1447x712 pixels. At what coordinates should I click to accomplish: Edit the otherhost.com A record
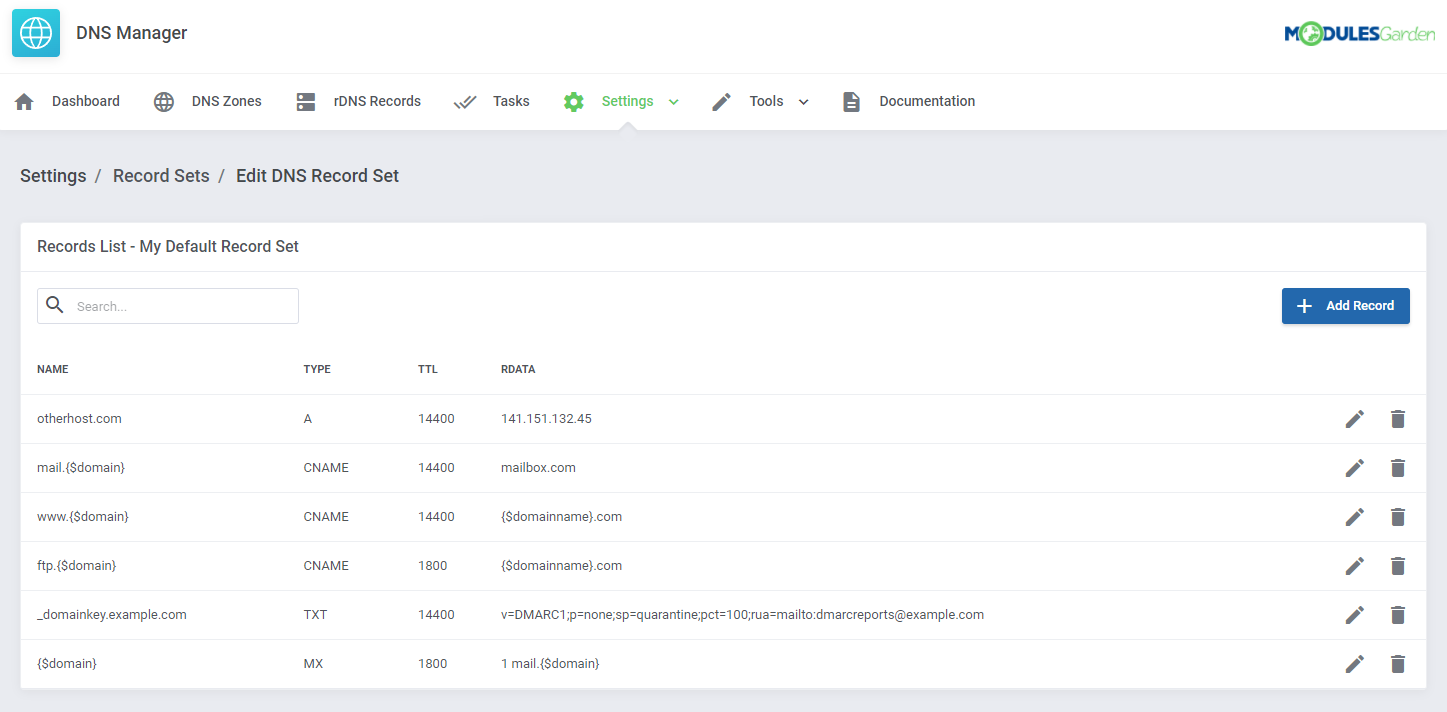pyautogui.click(x=1355, y=418)
